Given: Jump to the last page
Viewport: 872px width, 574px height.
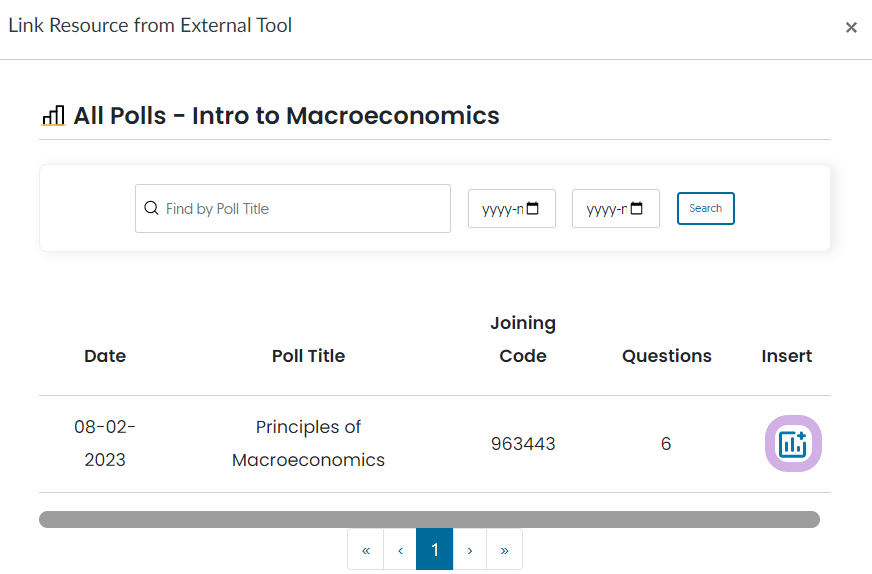Looking at the screenshot, I should pos(504,550).
